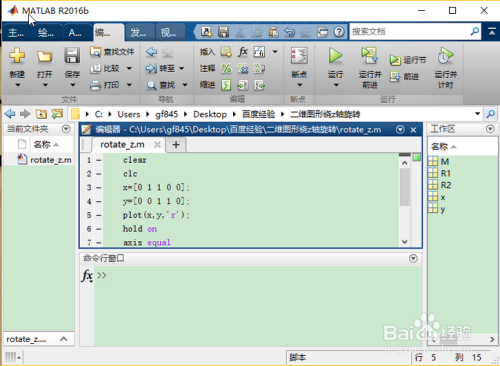500x366 pixels.
Task: Click the editor vertical scrollbar down arrow
Action: tap(405, 242)
